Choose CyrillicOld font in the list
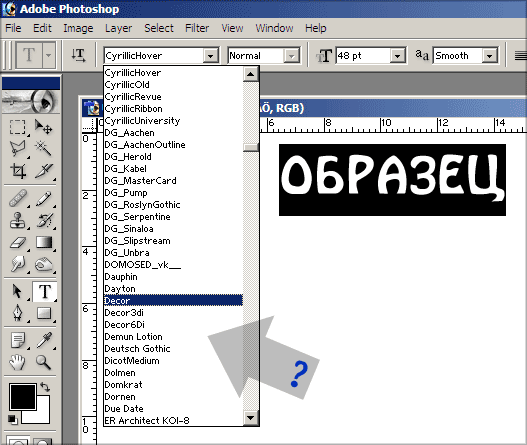Viewport: 527px width, 445px height. 173,85
